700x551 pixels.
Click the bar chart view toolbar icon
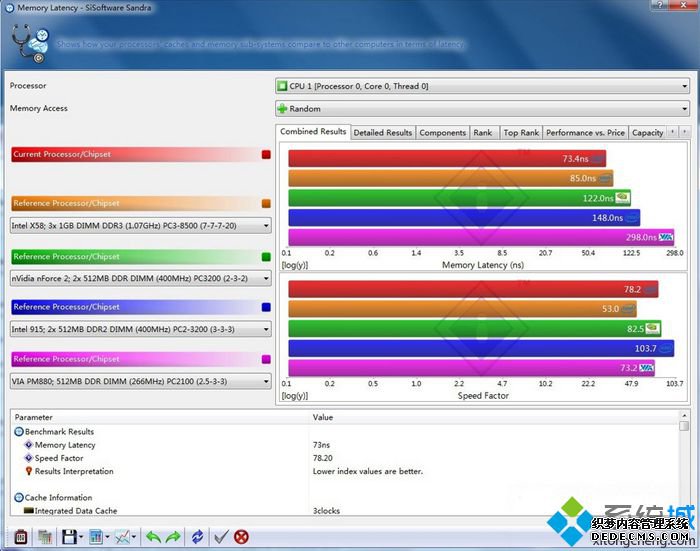pos(96,536)
